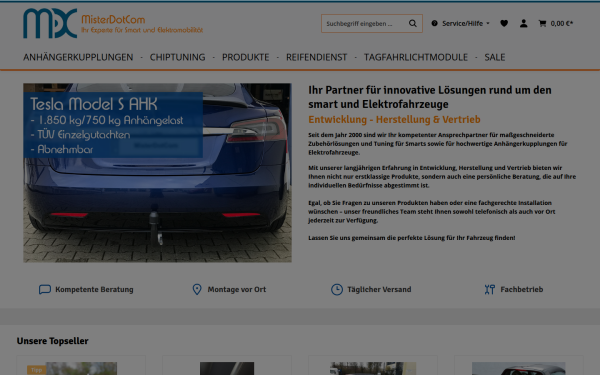Click the Ihr Partner für innovative Lösungen headline

(x=430, y=97)
